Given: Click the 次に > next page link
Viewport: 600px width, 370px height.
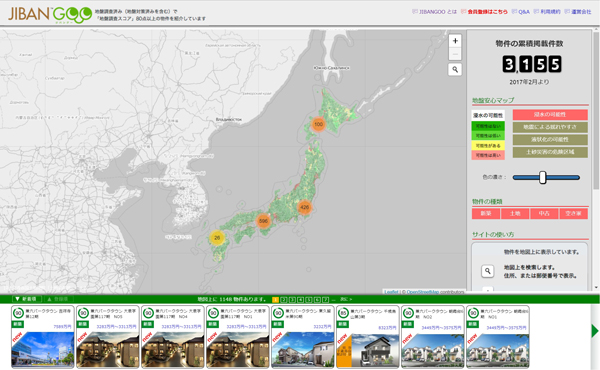Looking at the screenshot, I should click(x=346, y=299).
